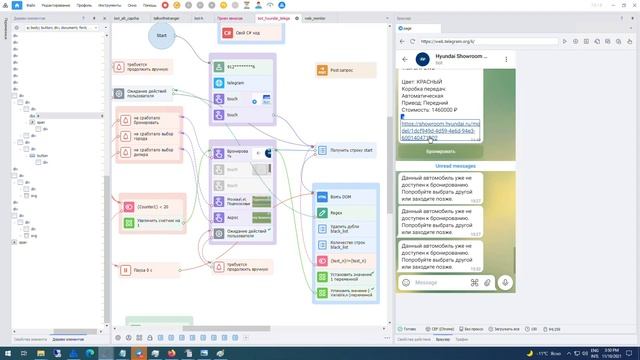Click the 'Message' input field in Telegram
The height and width of the screenshot is (360, 640).
pos(440,282)
